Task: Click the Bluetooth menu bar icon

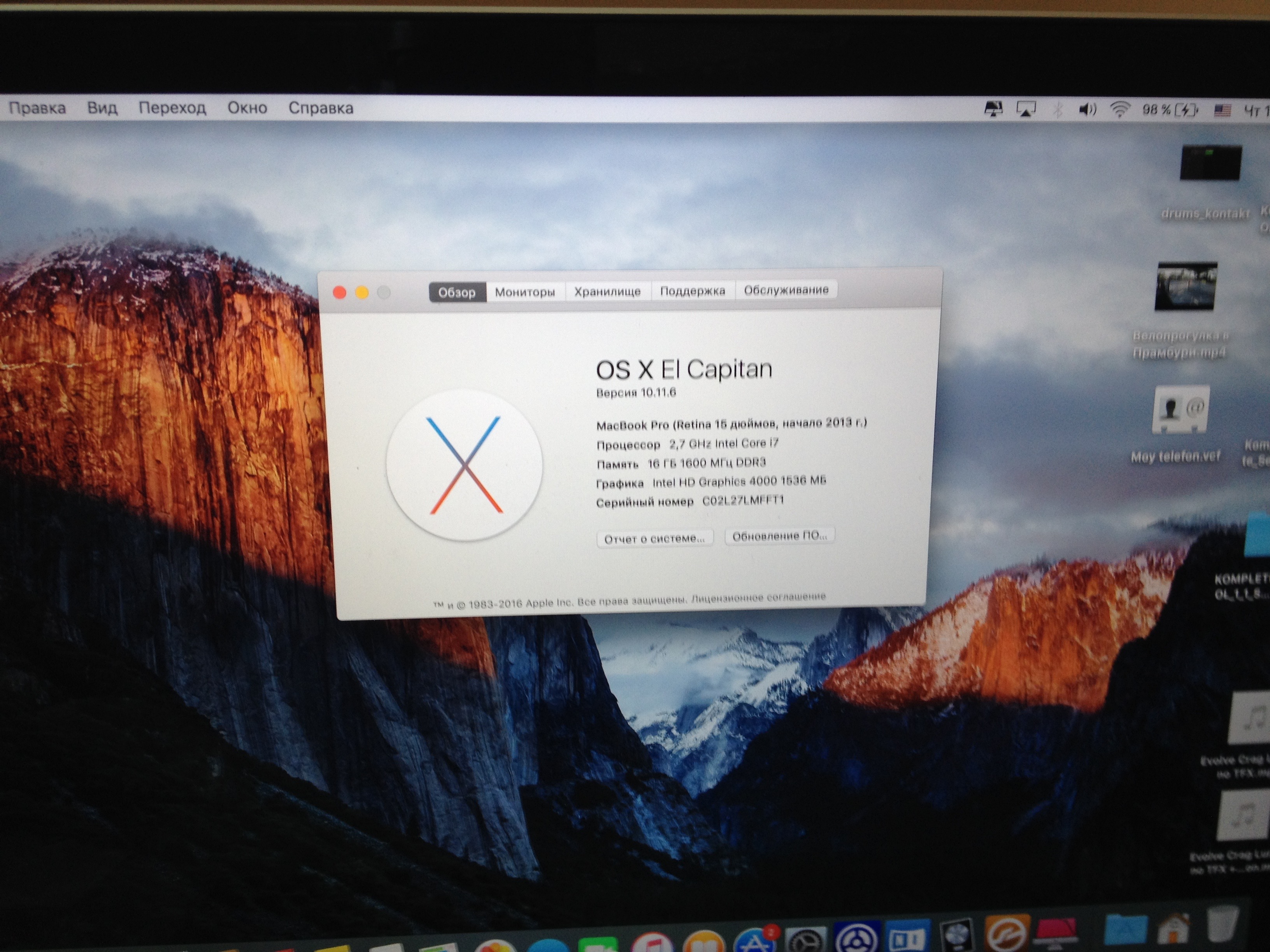Action: pos(1057,109)
